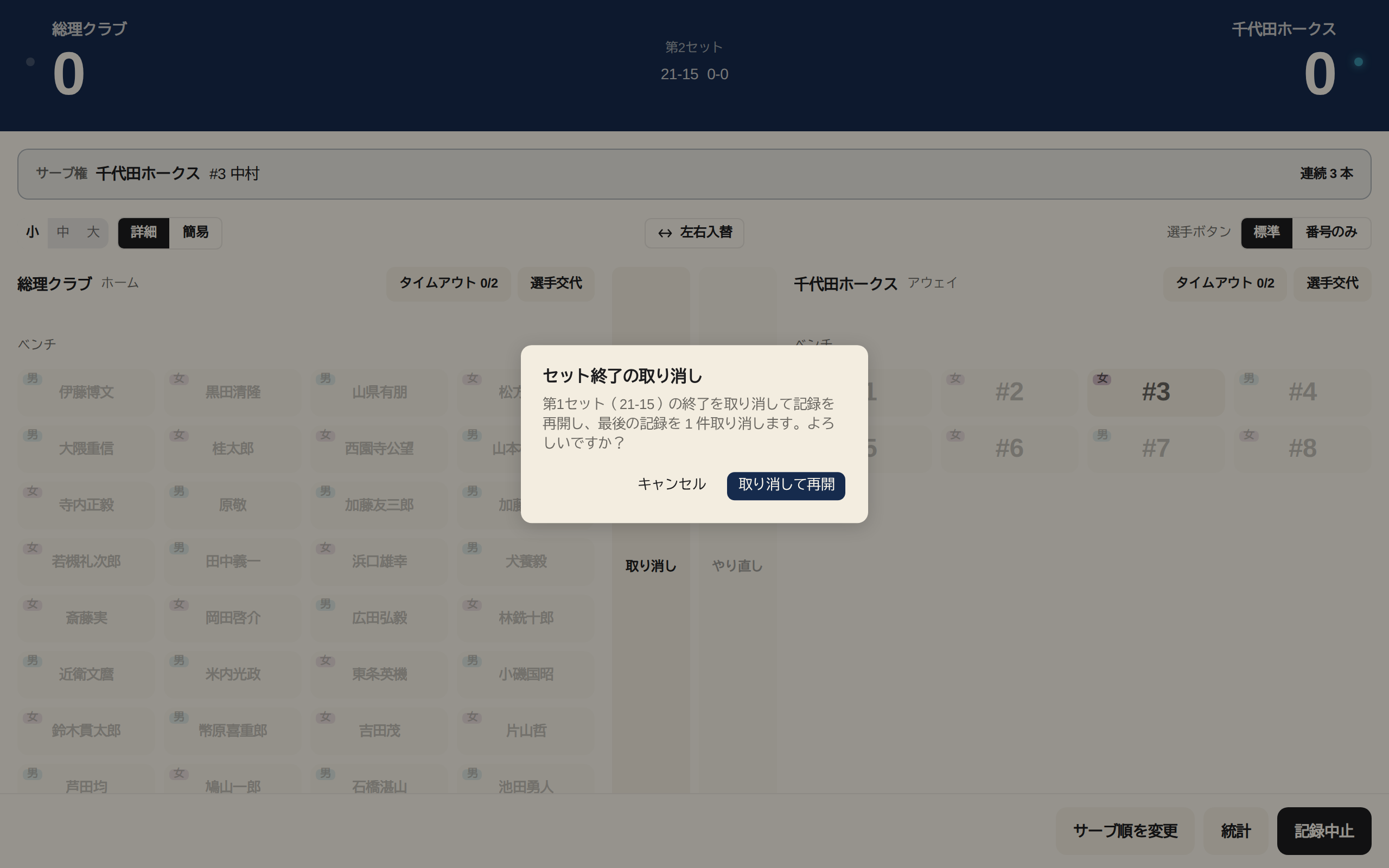
Task: Select bench player 浜口雄幸
Action: pos(379,561)
